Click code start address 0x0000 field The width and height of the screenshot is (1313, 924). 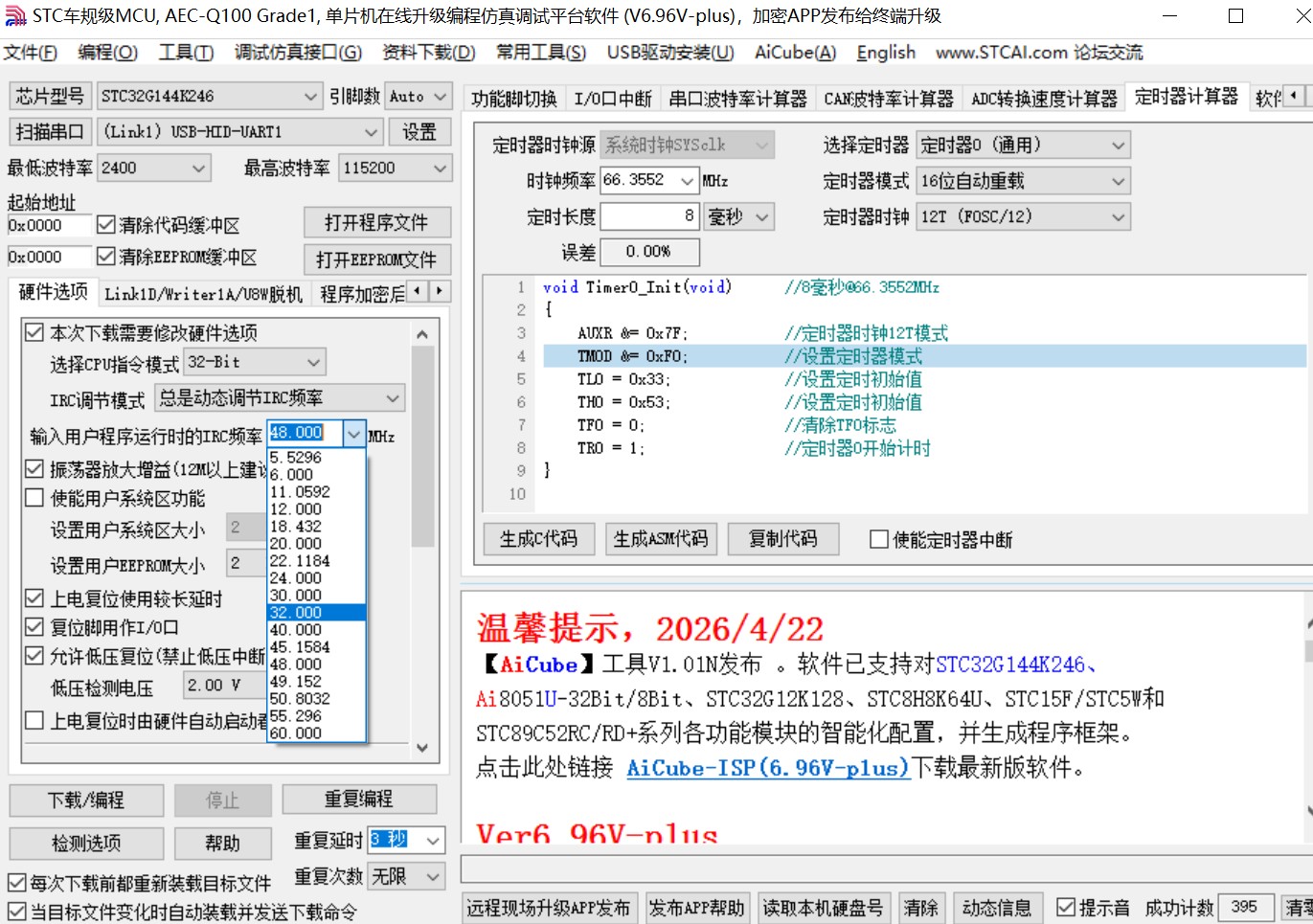pyautogui.click(x=49, y=225)
